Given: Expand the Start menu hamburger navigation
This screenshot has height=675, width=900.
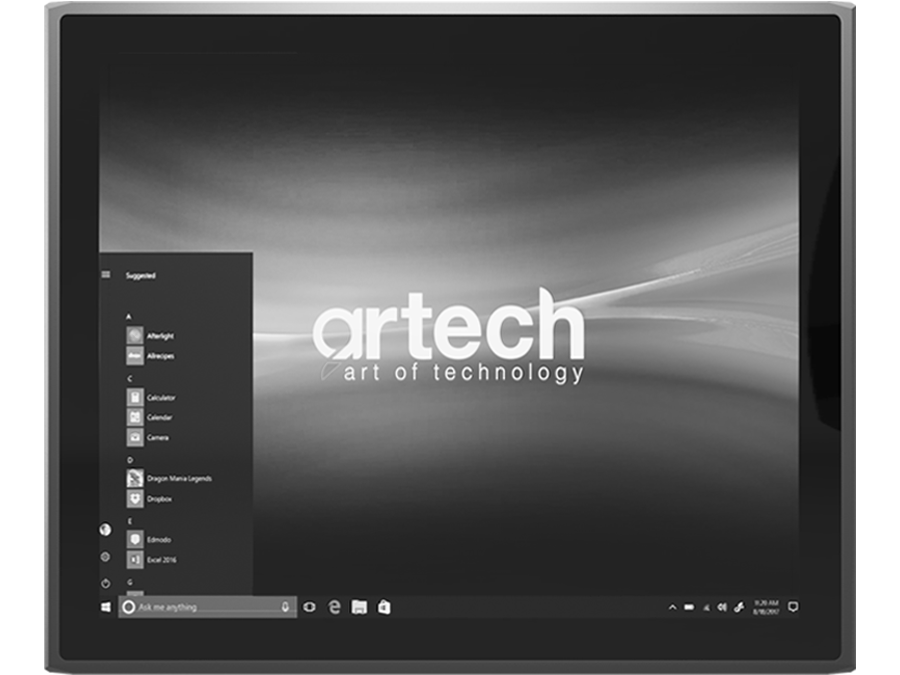Looking at the screenshot, I should tap(106, 275).
